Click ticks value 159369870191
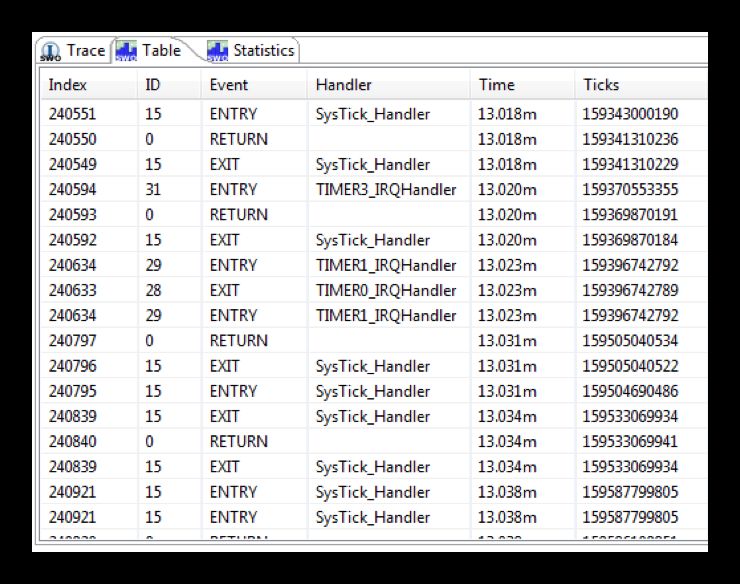 click(x=630, y=215)
